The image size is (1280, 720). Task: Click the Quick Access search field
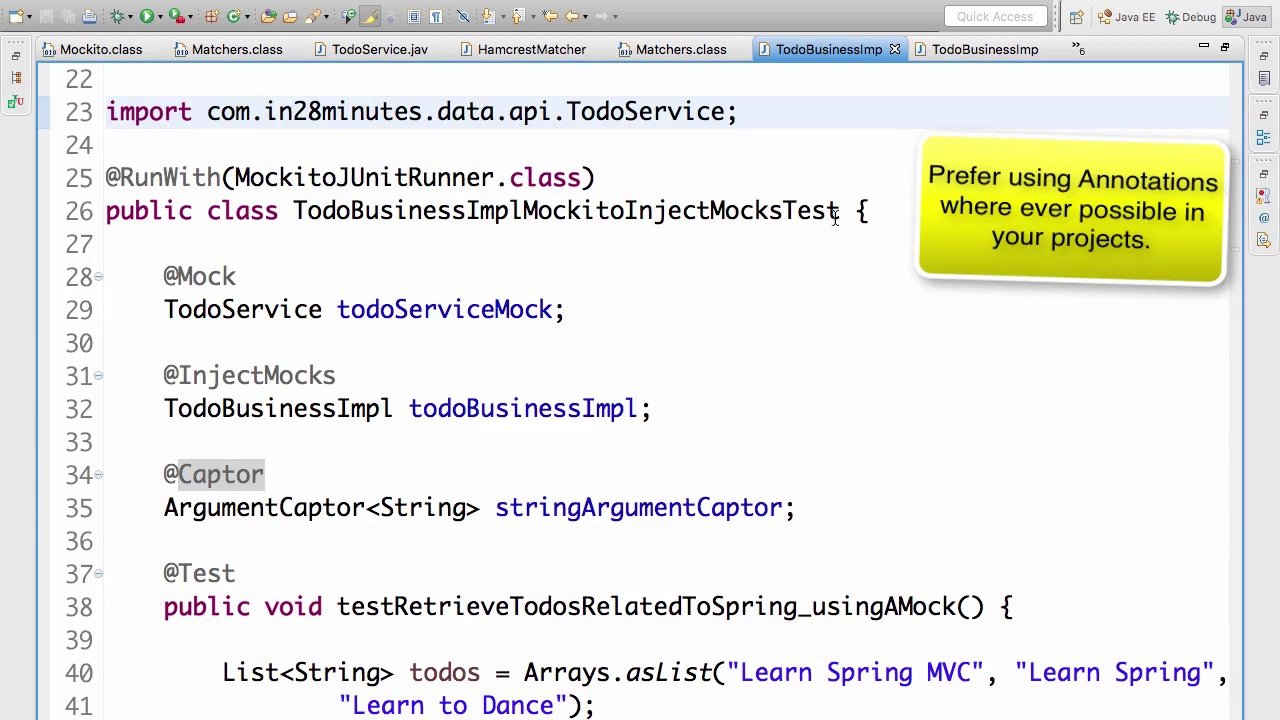click(x=995, y=16)
